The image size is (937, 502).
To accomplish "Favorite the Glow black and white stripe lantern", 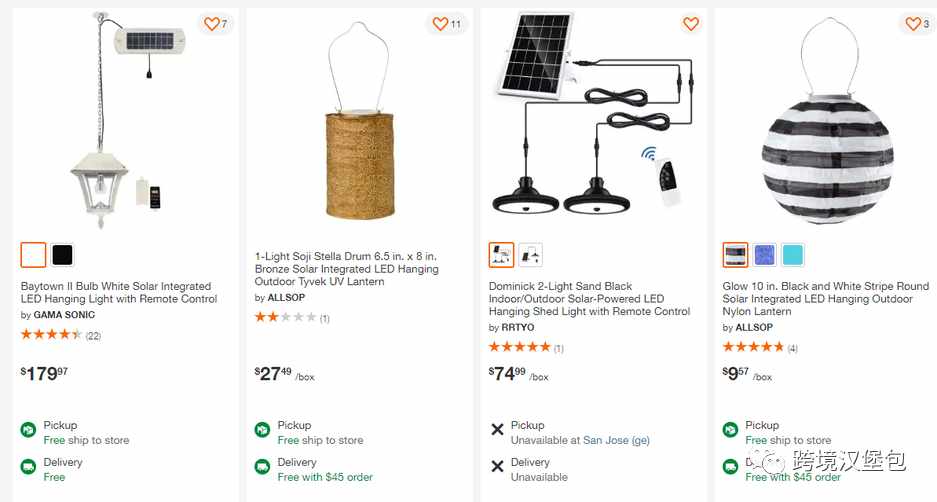I will click(x=912, y=24).
